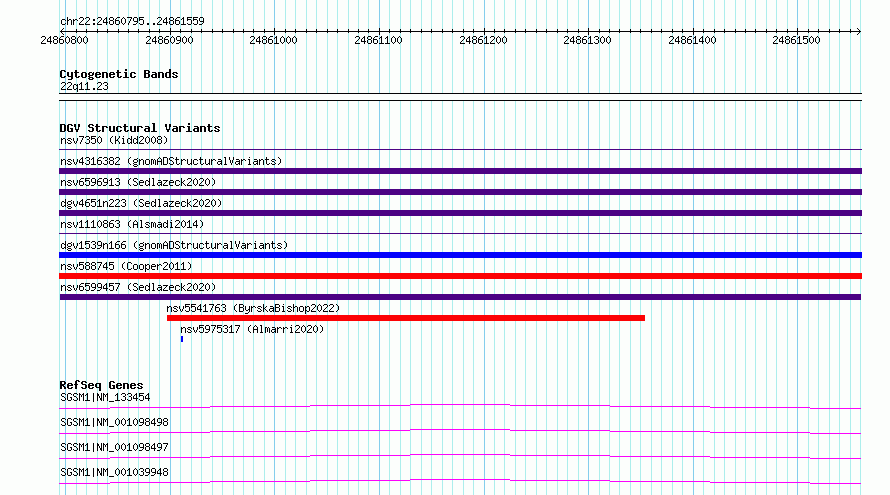Open variant nsv6599457 (Sedlazeck2020)
The height and width of the screenshot is (495, 890).
pos(138,287)
